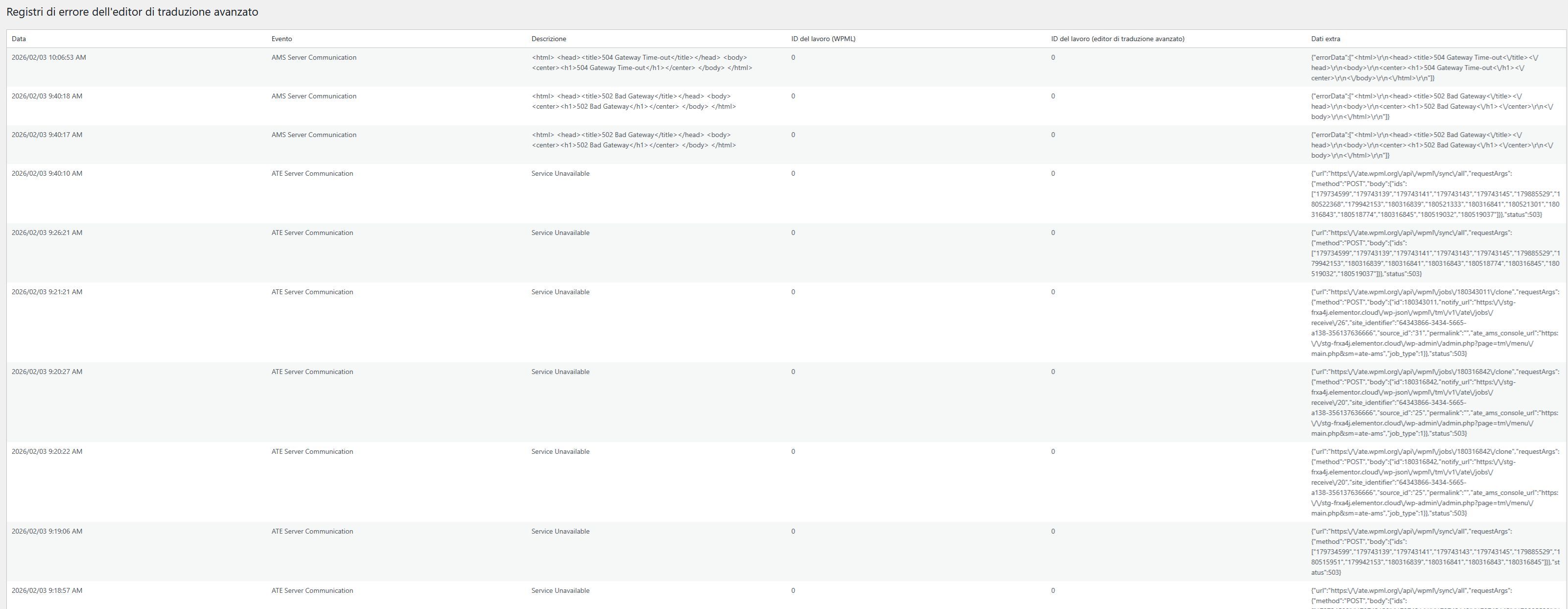The width and height of the screenshot is (1568, 609).
Task: Click Service Unavailable description for 9:40:10 AM row
Action: (x=560, y=174)
